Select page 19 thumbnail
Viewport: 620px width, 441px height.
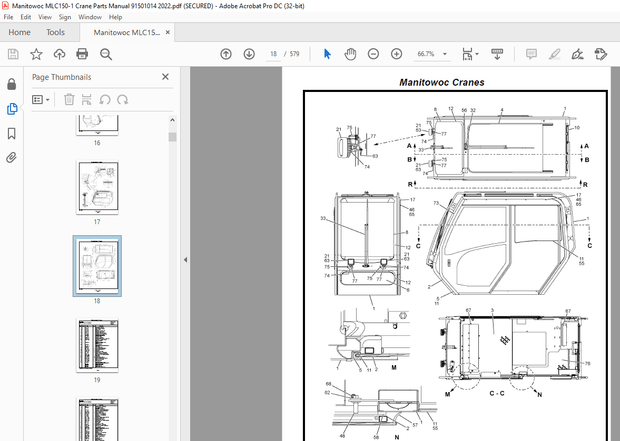[97, 346]
